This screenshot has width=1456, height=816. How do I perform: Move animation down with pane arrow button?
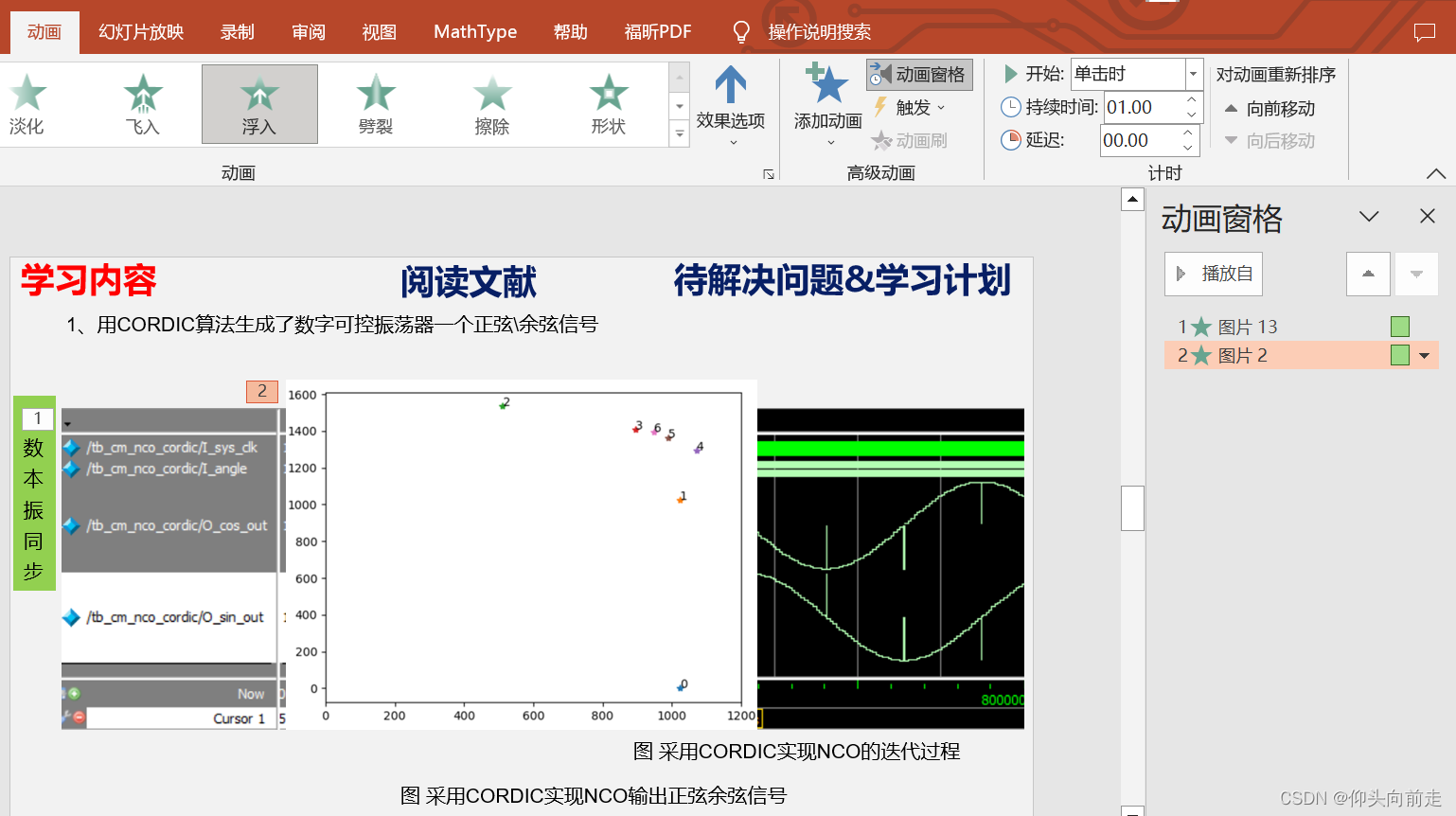pos(1416,274)
